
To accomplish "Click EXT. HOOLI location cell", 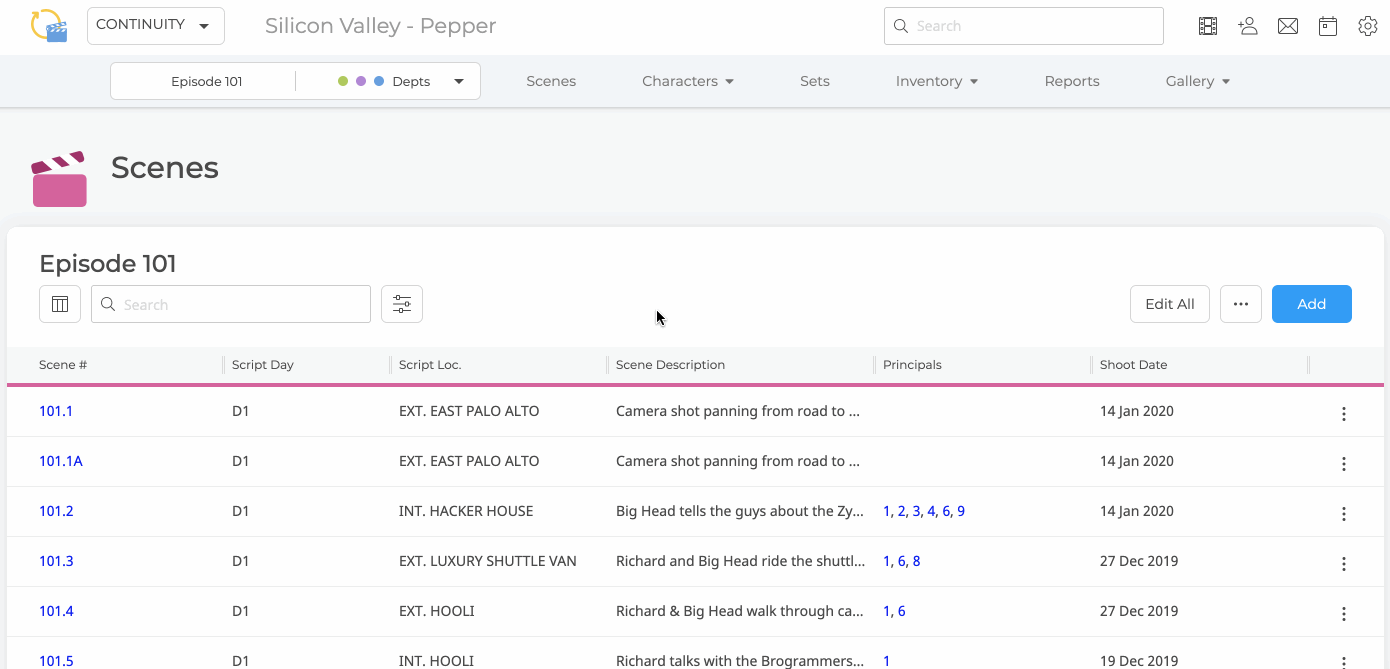I will point(436,611).
